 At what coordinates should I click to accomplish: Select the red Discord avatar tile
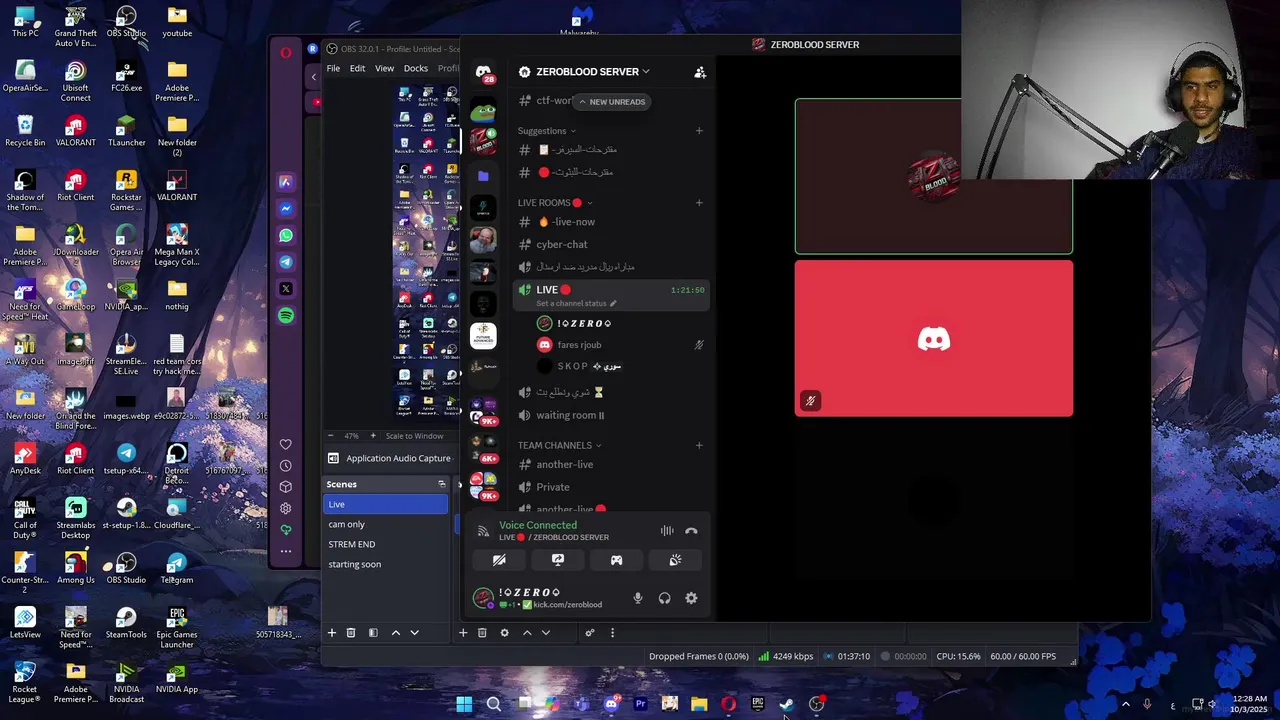[933, 339]
